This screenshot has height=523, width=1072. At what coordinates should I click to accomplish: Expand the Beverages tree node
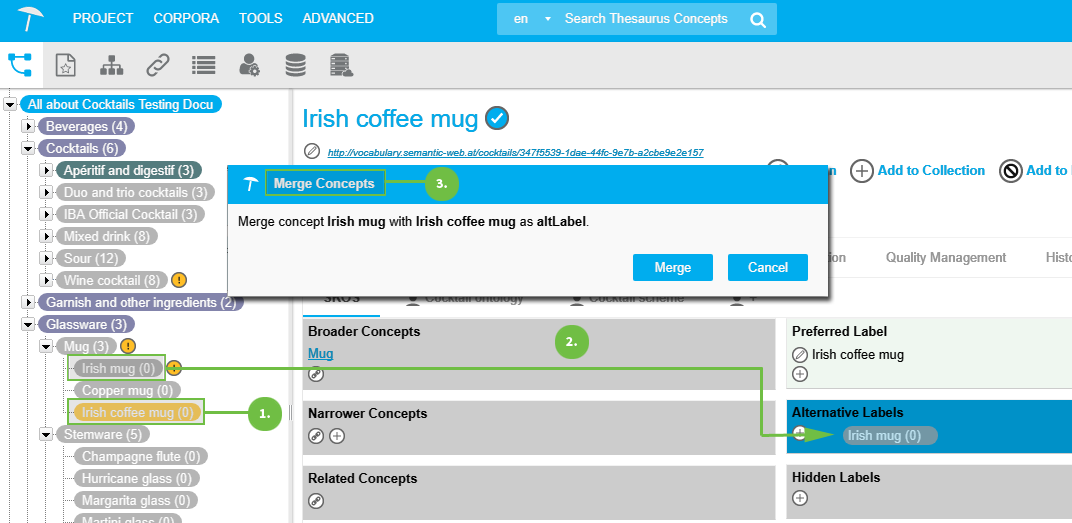point(28,126)
